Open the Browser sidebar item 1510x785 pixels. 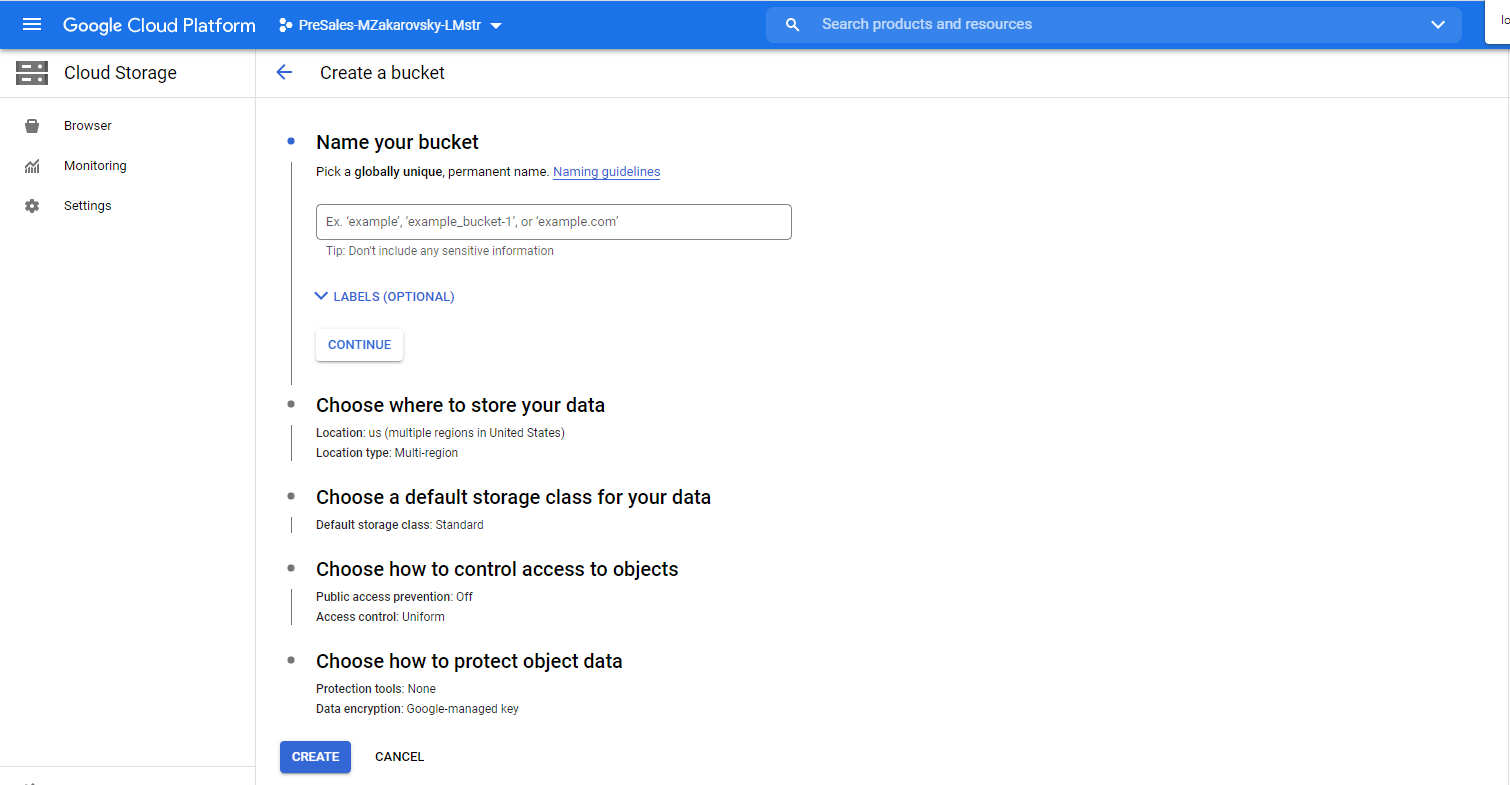pos(88,126)
